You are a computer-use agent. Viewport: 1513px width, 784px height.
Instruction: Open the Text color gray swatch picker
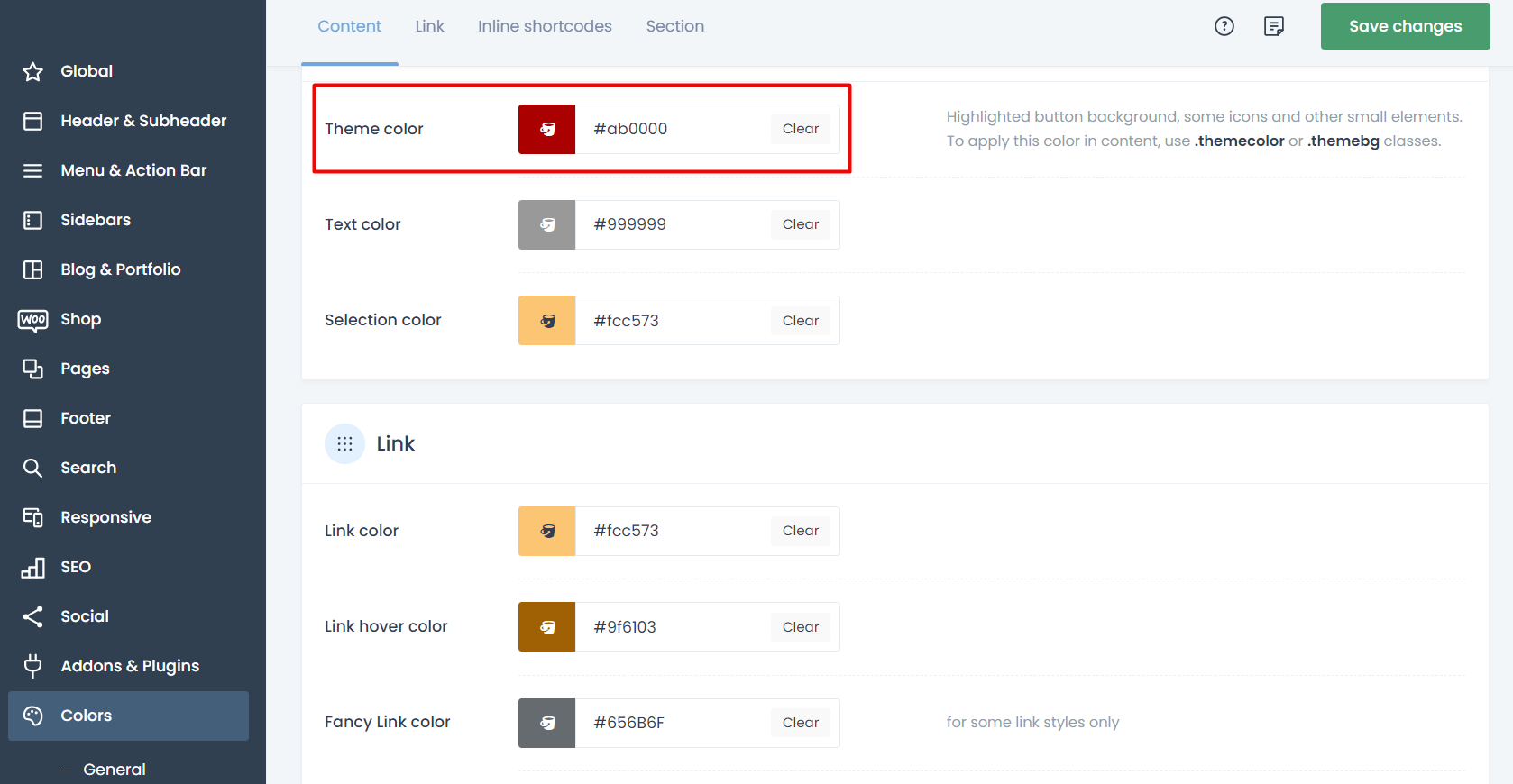click(x=547, y=224)
